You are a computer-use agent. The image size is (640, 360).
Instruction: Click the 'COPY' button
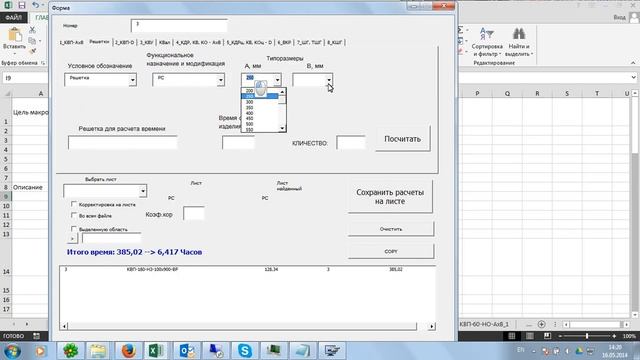391,251
